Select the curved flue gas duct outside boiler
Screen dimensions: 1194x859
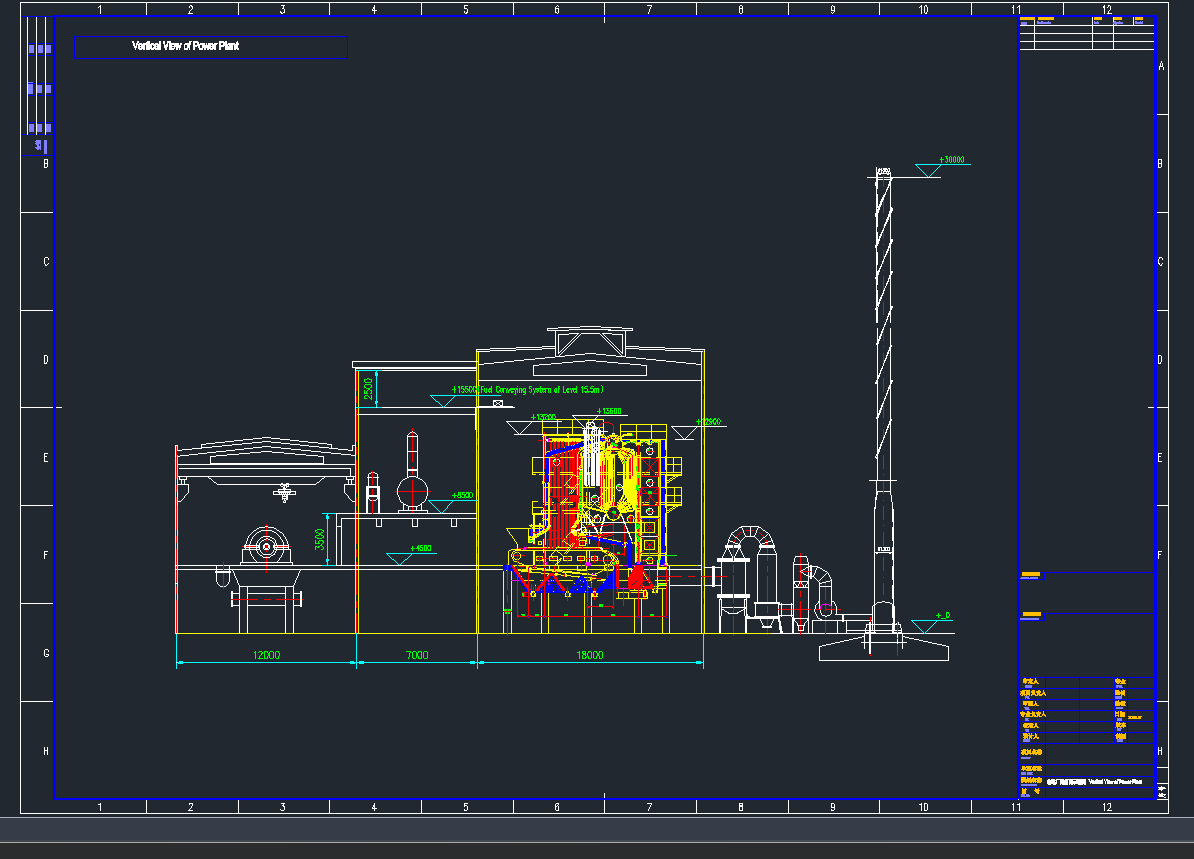point(750,538)
